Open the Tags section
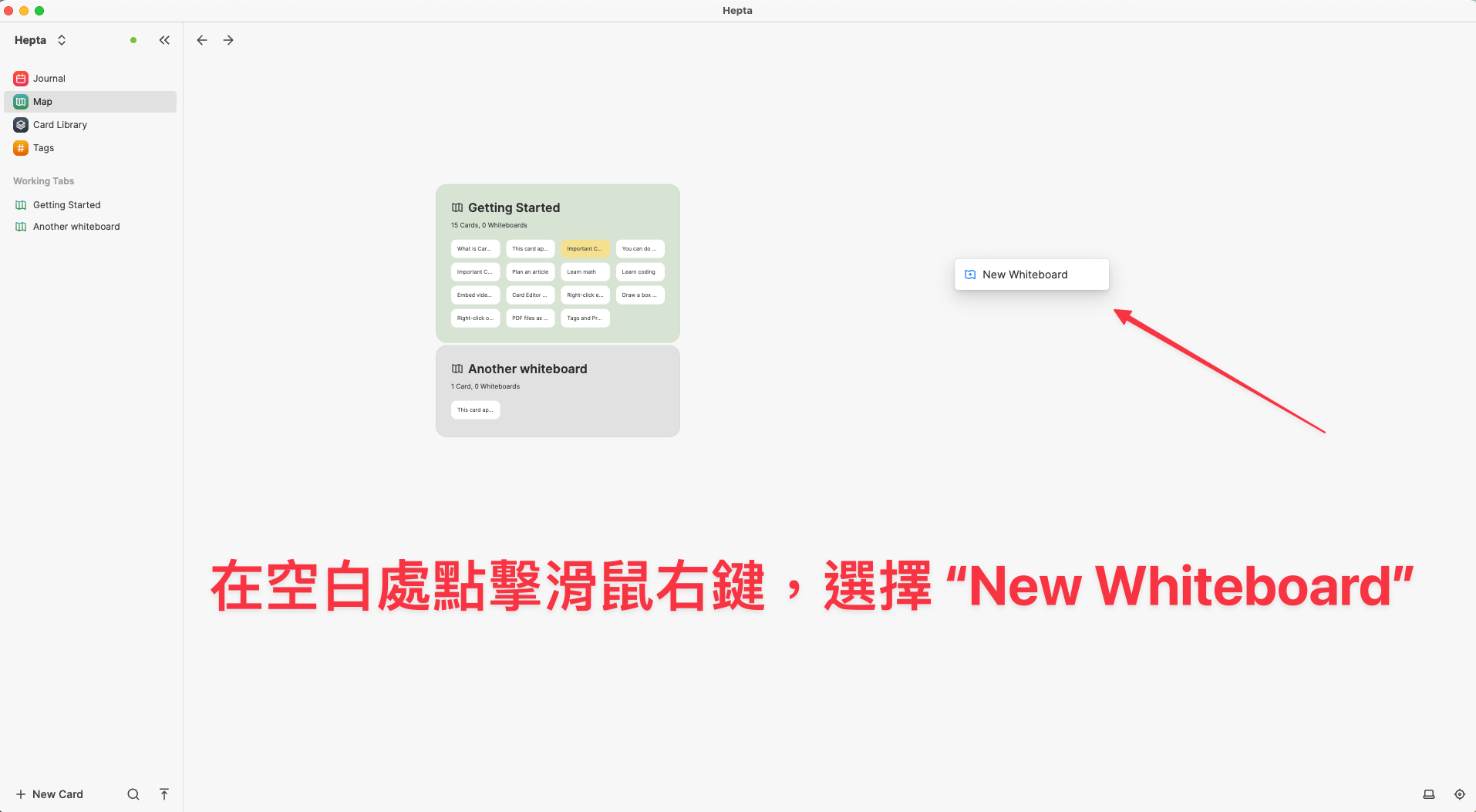This screenshot has width=1476, height=812. [43, 148]
